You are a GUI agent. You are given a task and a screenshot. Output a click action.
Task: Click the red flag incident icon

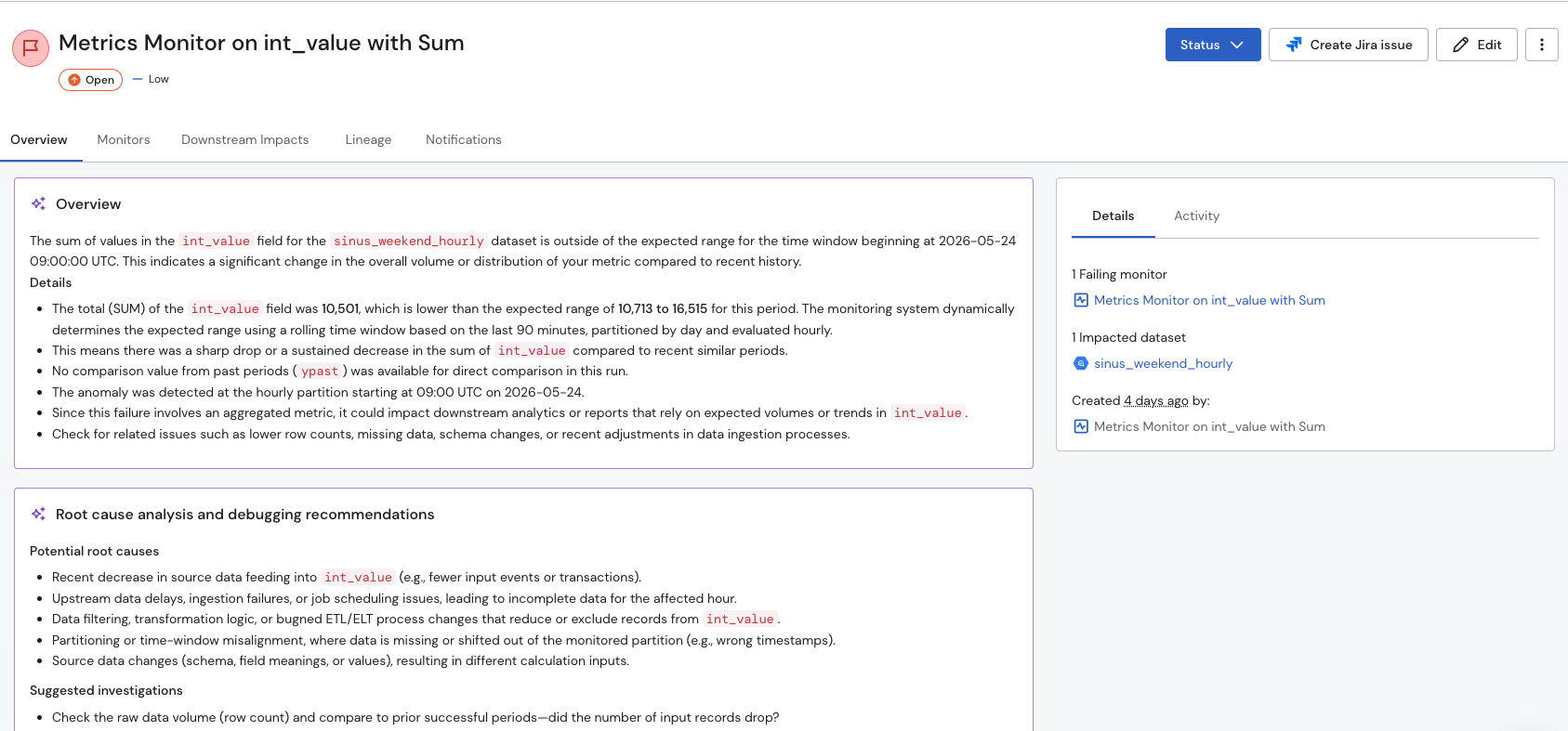pyautogui.click(x=31, y=47)
